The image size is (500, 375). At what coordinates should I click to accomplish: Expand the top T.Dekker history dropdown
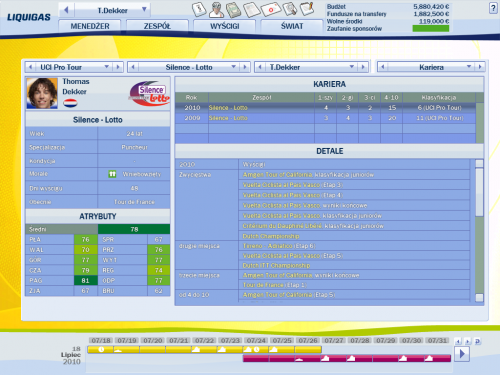pos(144,9)
